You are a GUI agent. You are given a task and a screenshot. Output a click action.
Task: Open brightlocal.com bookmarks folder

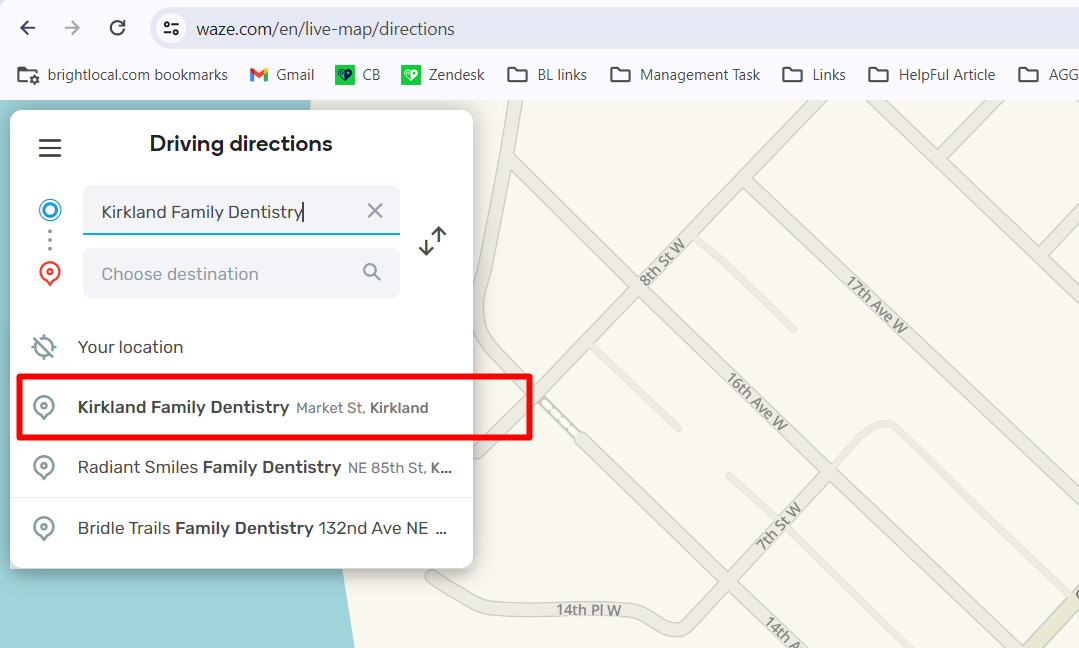point(122,74)
